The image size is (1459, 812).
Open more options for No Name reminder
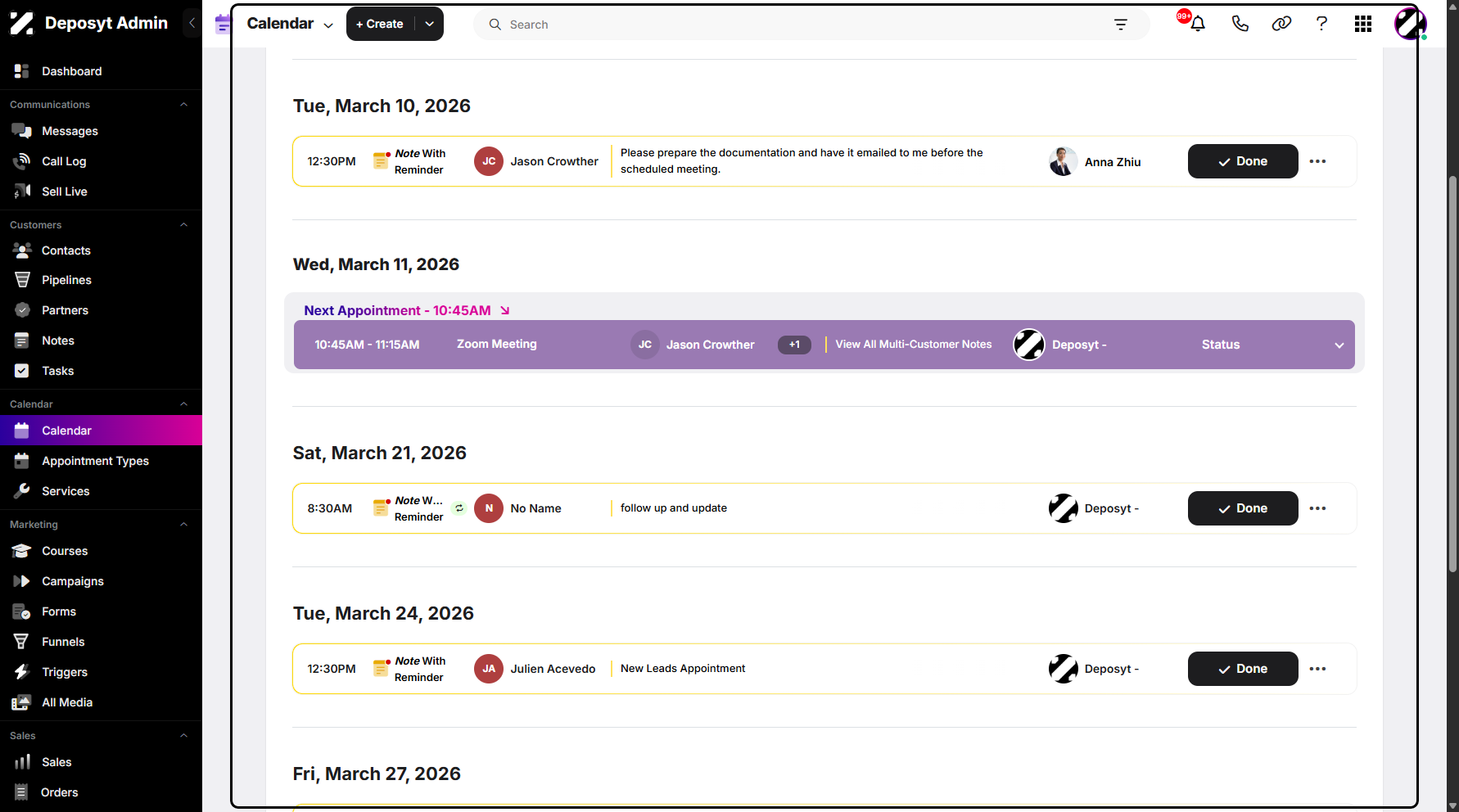(1317, 508)
